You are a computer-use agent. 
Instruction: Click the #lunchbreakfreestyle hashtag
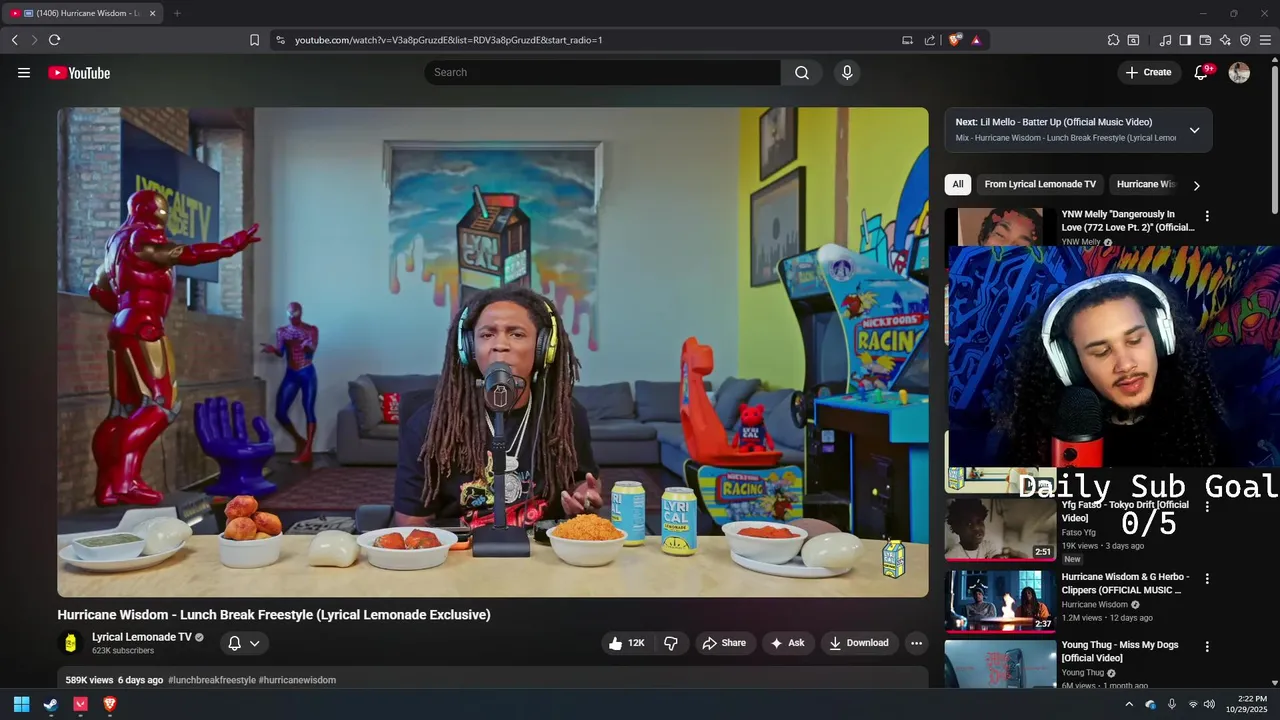pyautogui.click(x=212, y=680)
